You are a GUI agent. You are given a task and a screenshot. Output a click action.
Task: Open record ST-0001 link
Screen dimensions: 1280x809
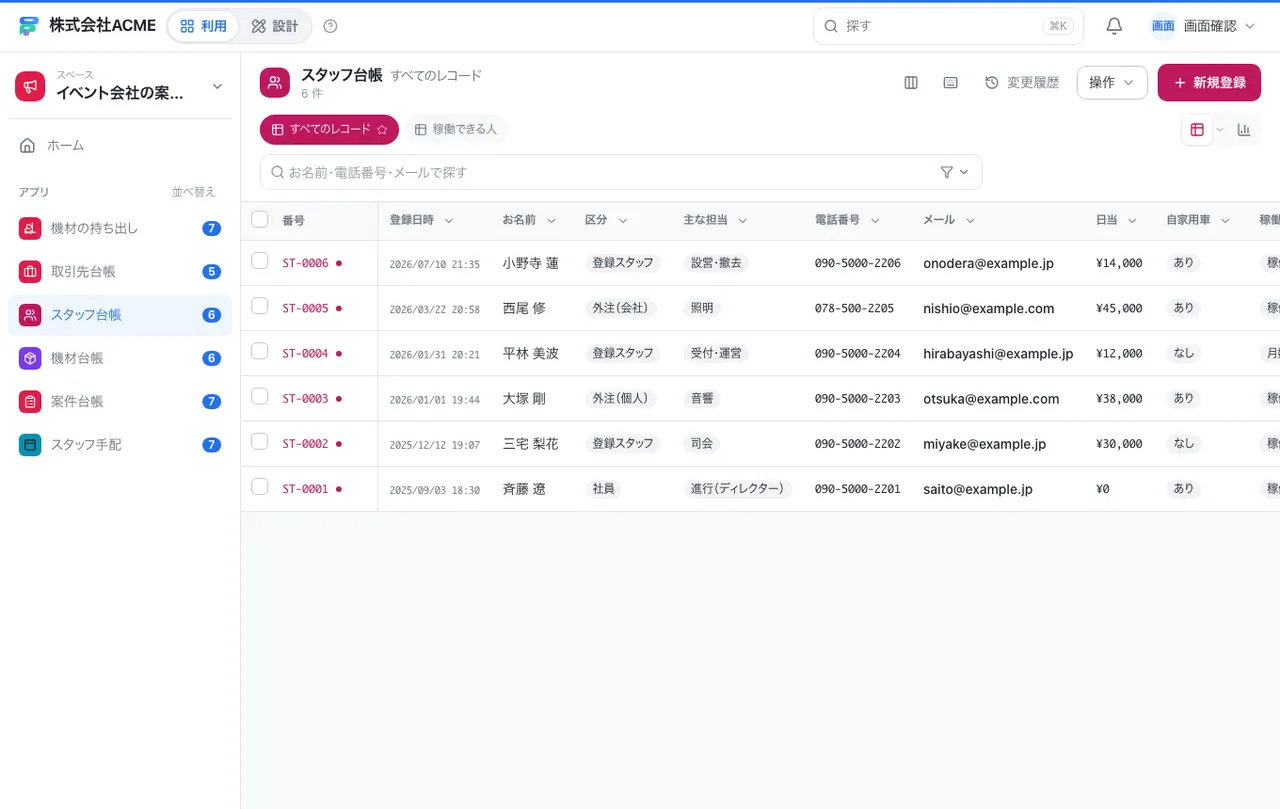(305, 490)
